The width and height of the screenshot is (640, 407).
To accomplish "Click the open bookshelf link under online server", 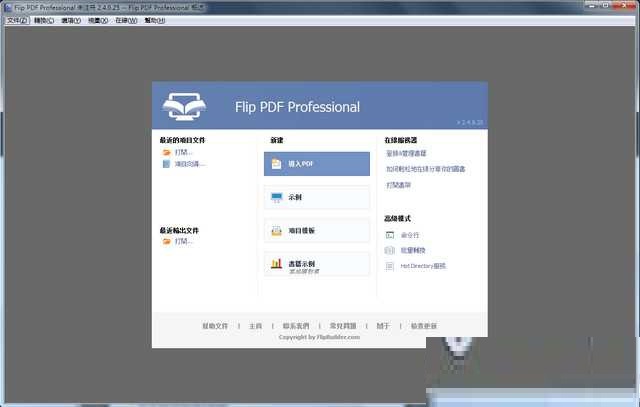I will pos(398,185).
